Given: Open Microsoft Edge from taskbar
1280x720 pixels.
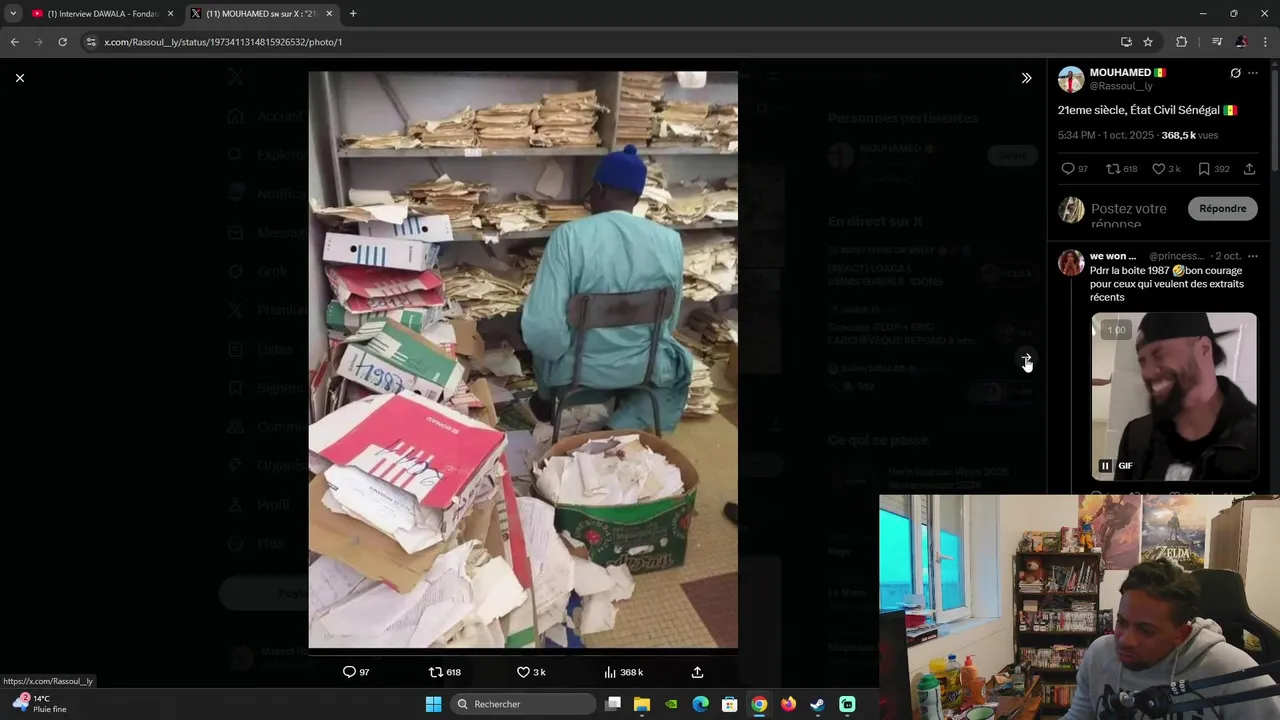Looking at the screenshot, I should (x=701, y=704).
